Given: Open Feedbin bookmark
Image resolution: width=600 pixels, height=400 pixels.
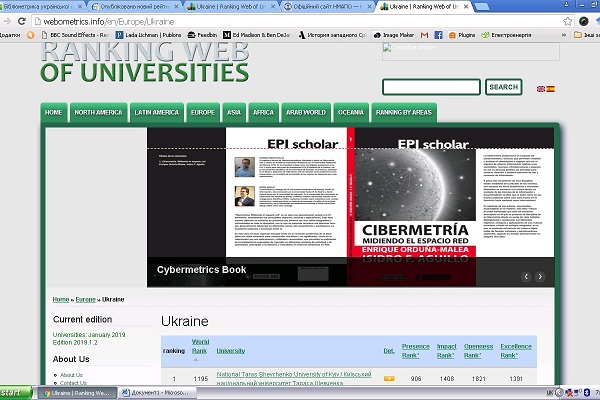Looking at the screenshot, I should [x=202, y=35].
